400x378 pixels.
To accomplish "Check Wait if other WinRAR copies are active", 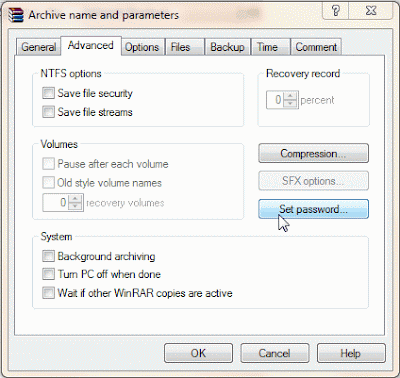I will pos(48,293).
